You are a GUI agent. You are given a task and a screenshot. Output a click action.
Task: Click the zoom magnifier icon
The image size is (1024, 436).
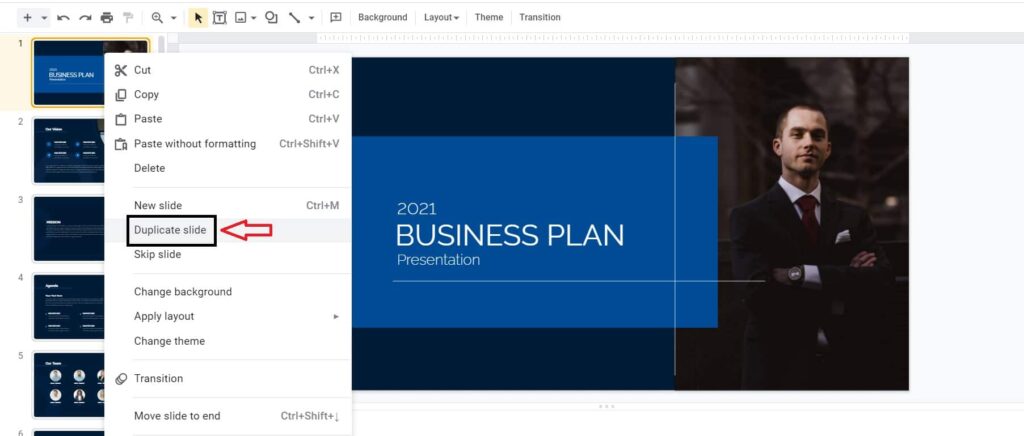click(x=157, y=18)
